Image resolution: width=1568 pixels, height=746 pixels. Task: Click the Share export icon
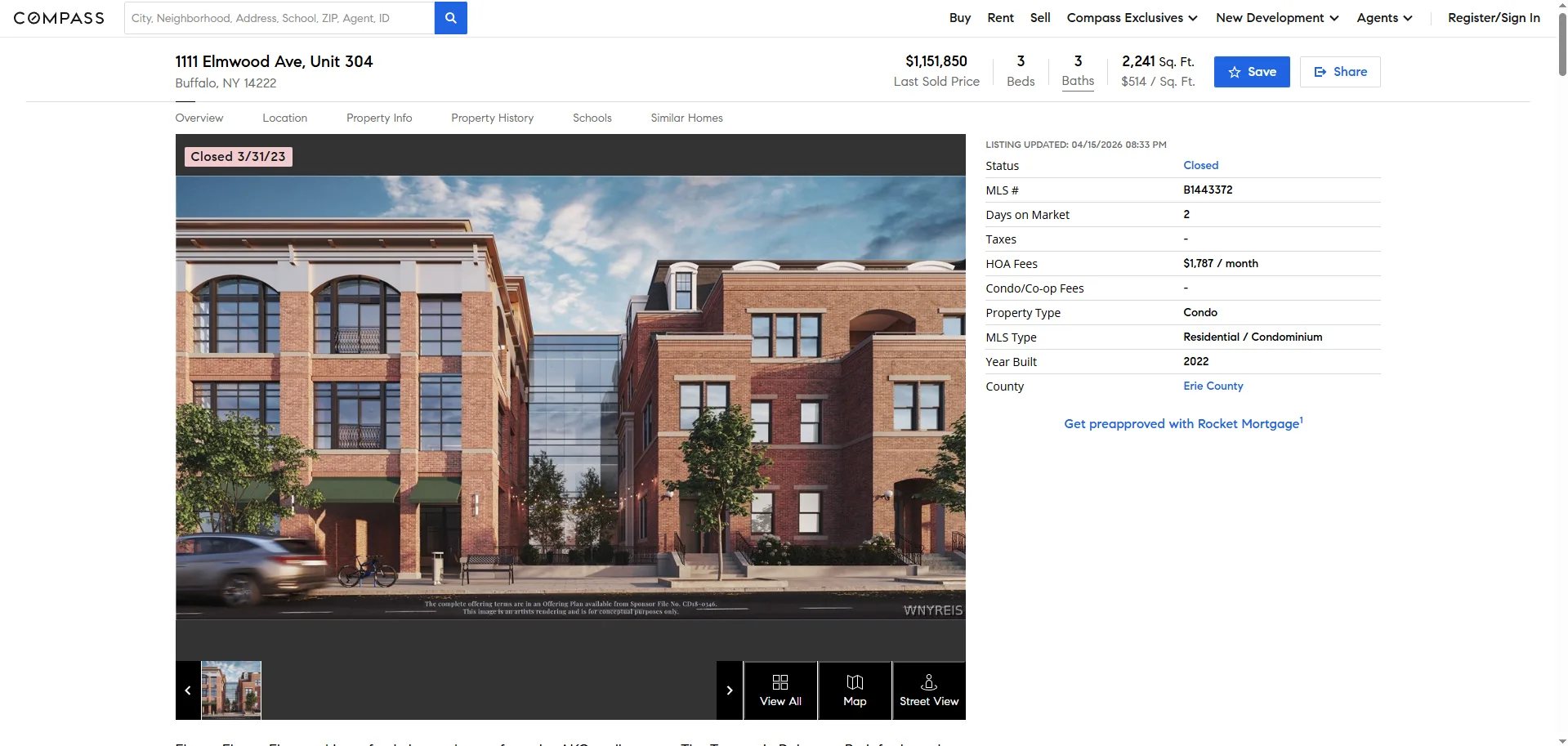coord(1320,71)
